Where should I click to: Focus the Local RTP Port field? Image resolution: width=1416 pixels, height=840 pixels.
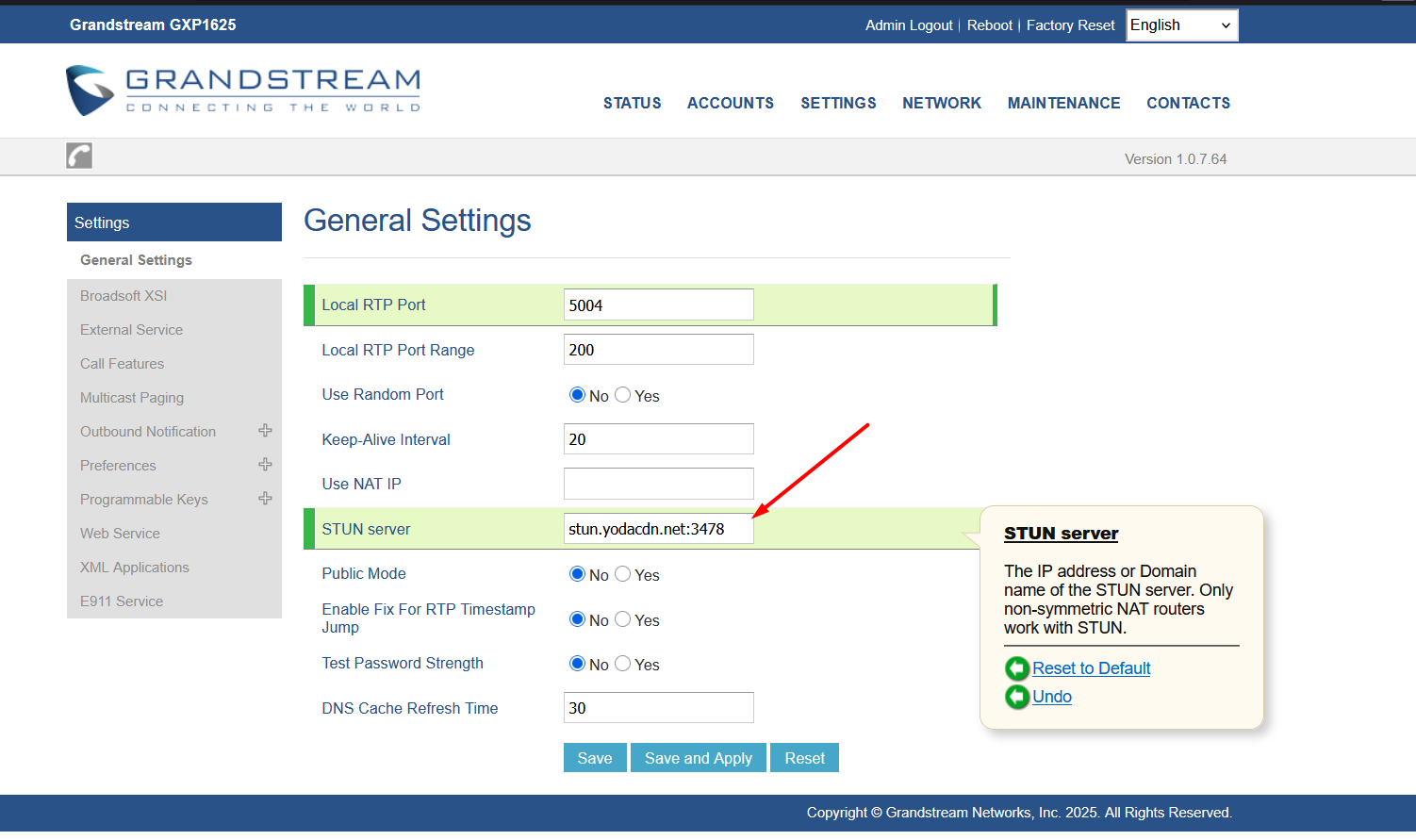659,305
